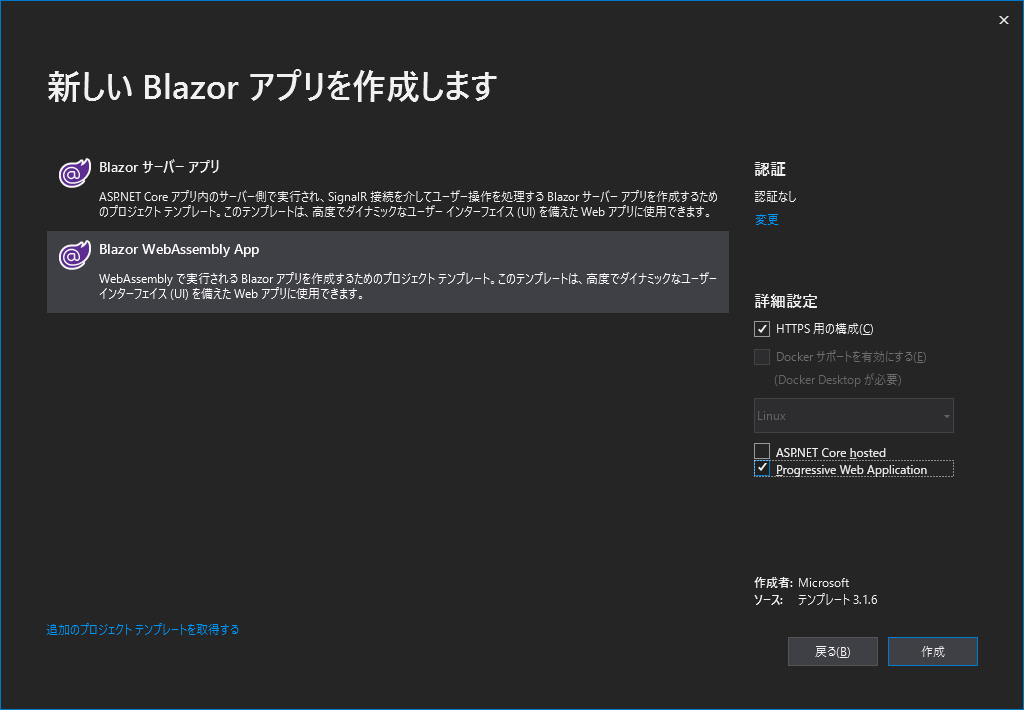The height and width of the screenshot is (710, 1024).
Task: Click the 認証 heading
Action: (770, 169)
